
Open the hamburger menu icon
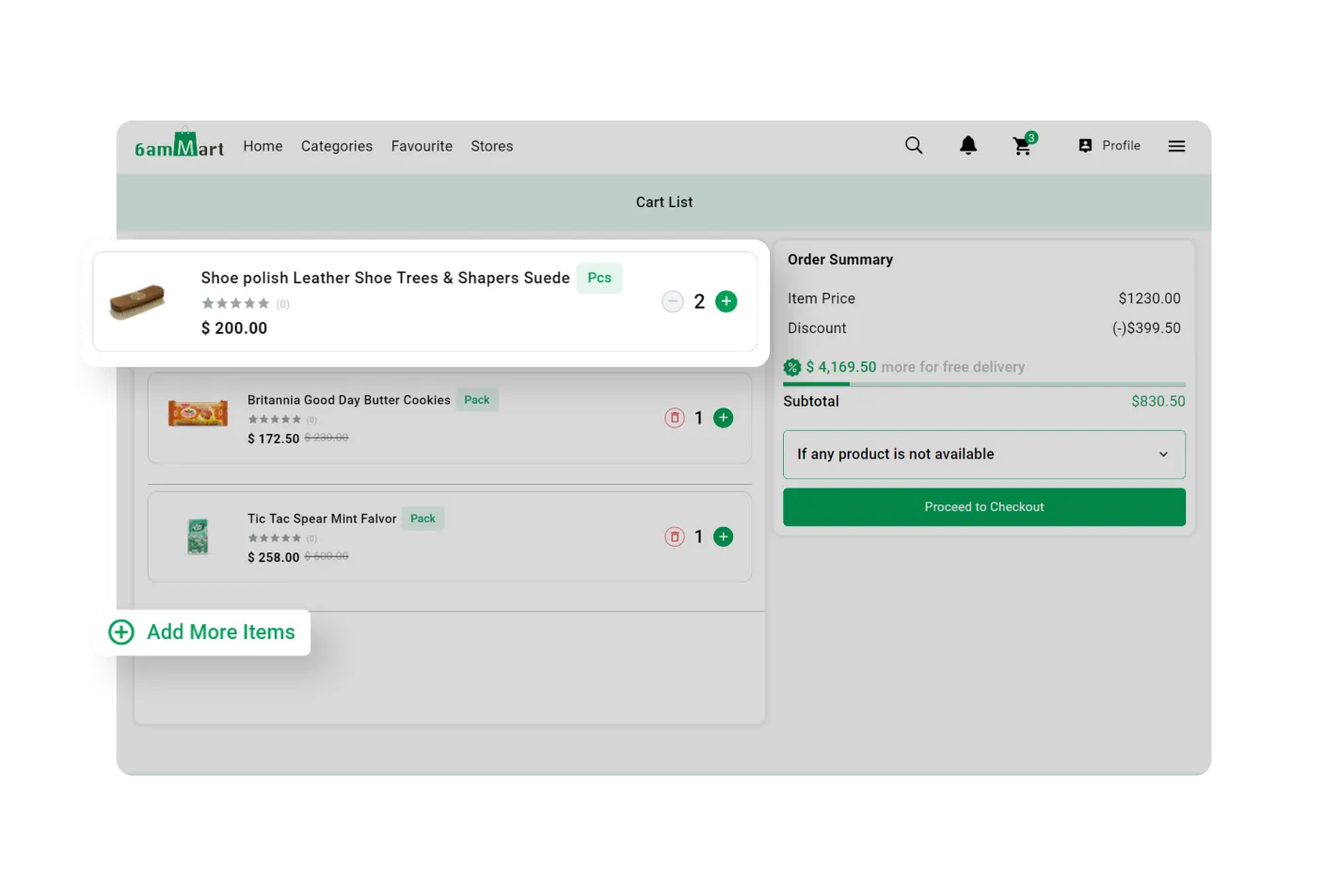point(1176,146)
